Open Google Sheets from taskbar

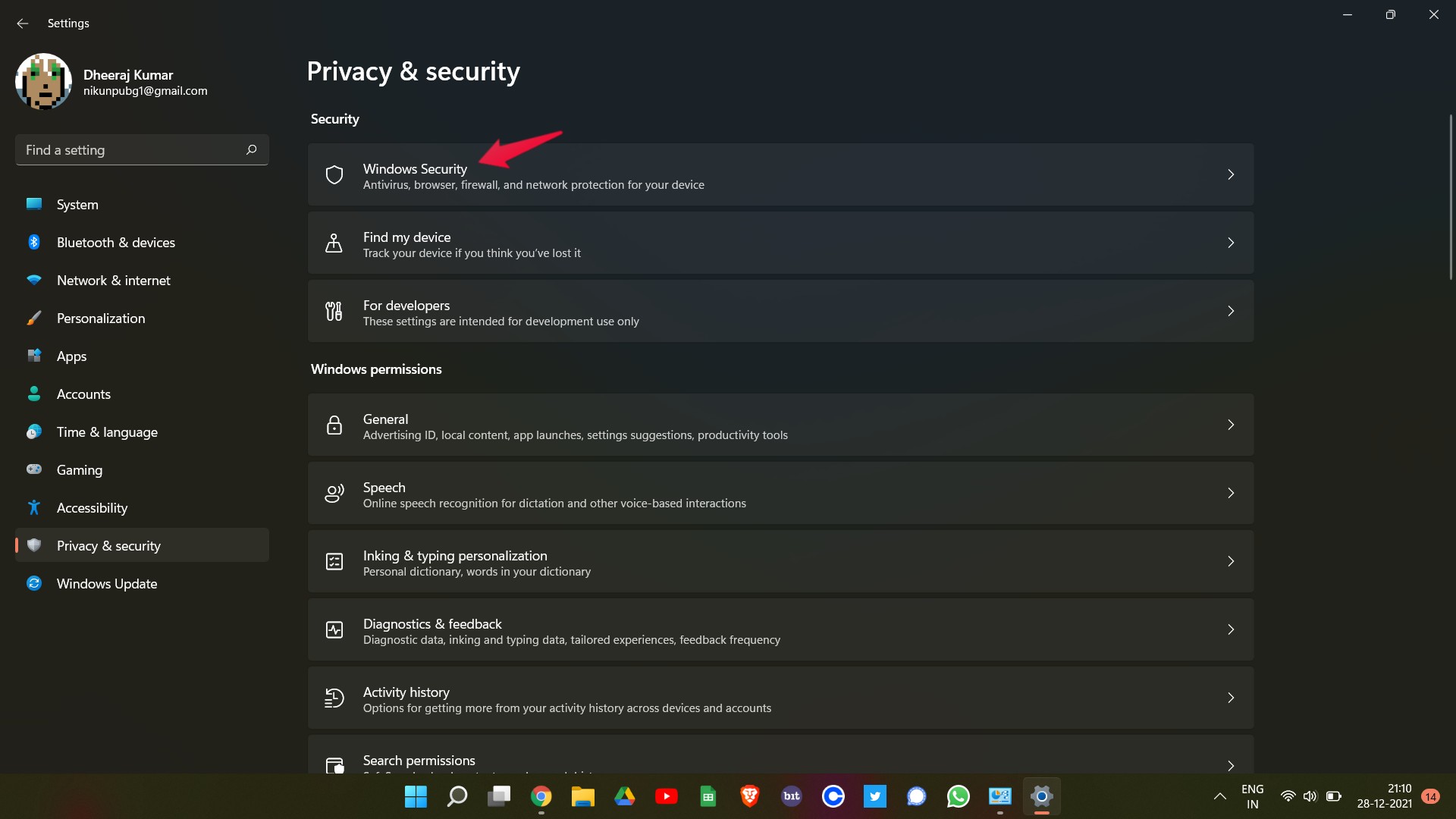click(x=708, y=796)
